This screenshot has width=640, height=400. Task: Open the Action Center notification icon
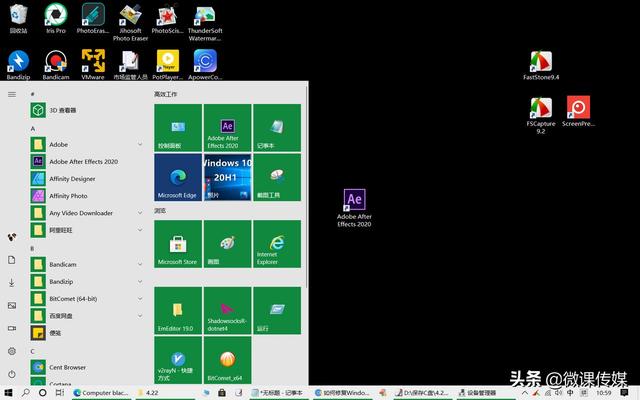tap(624, 393)
